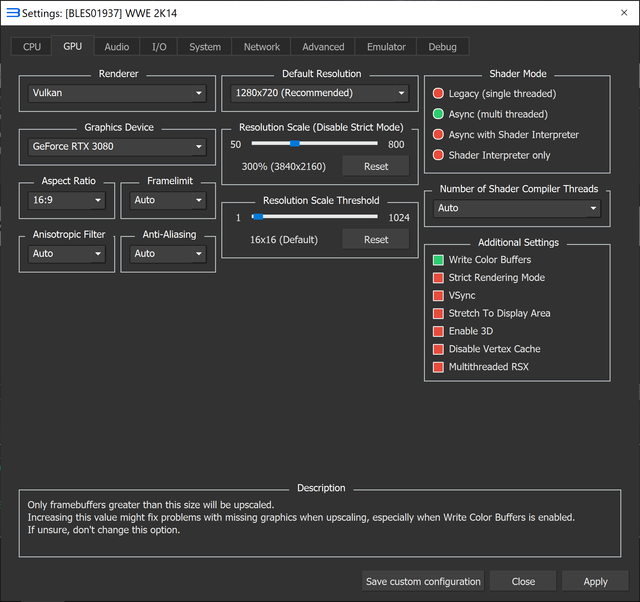Reset the Resolution Scale Threshold
This screenshot has height=602, width=640.
coord(376,239)
